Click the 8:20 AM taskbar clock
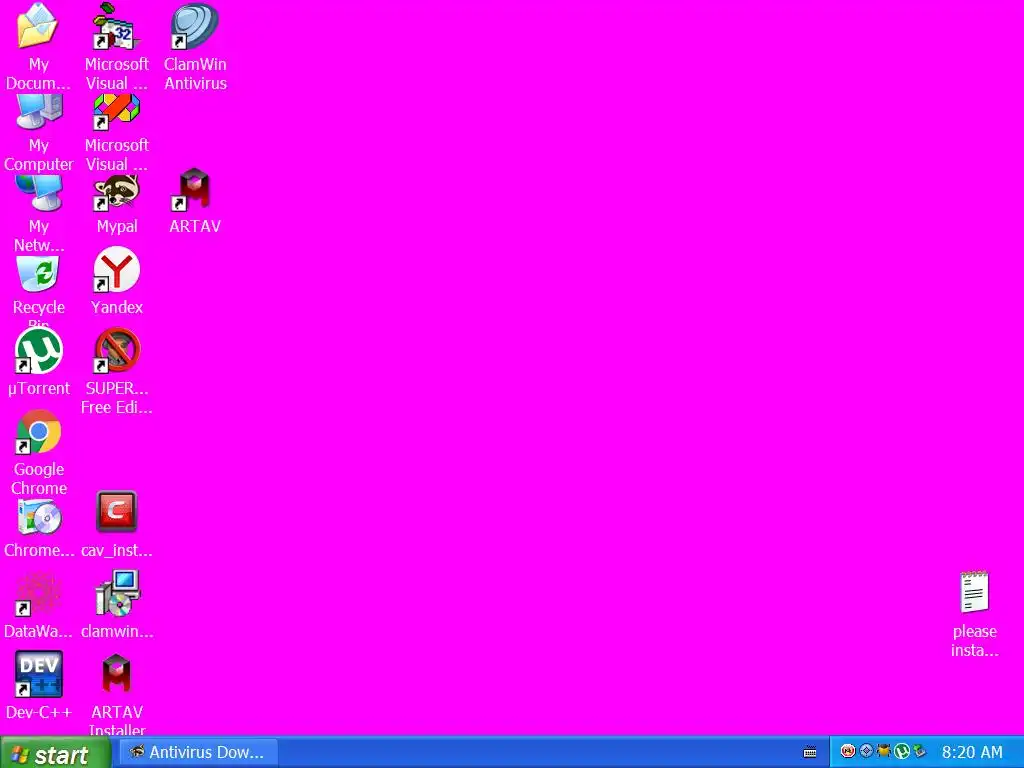This screenshot has height=768, width=1024. tap(972, 752)
